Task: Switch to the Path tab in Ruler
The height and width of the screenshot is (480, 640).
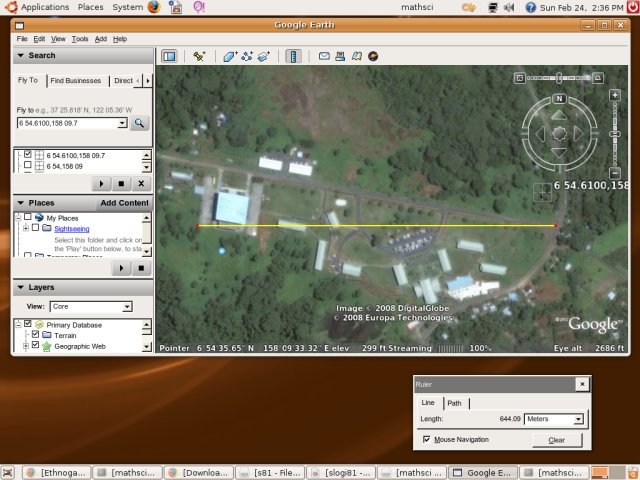Action: tap(454, 403)
